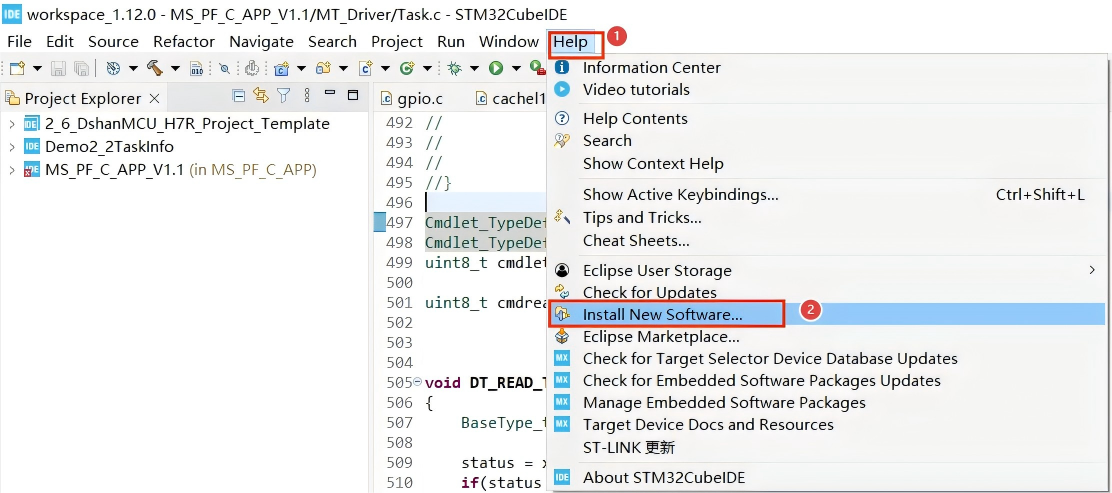Close the Project Explorer tab
Viewport: 1112px width, 493px height.
[155, 98]
